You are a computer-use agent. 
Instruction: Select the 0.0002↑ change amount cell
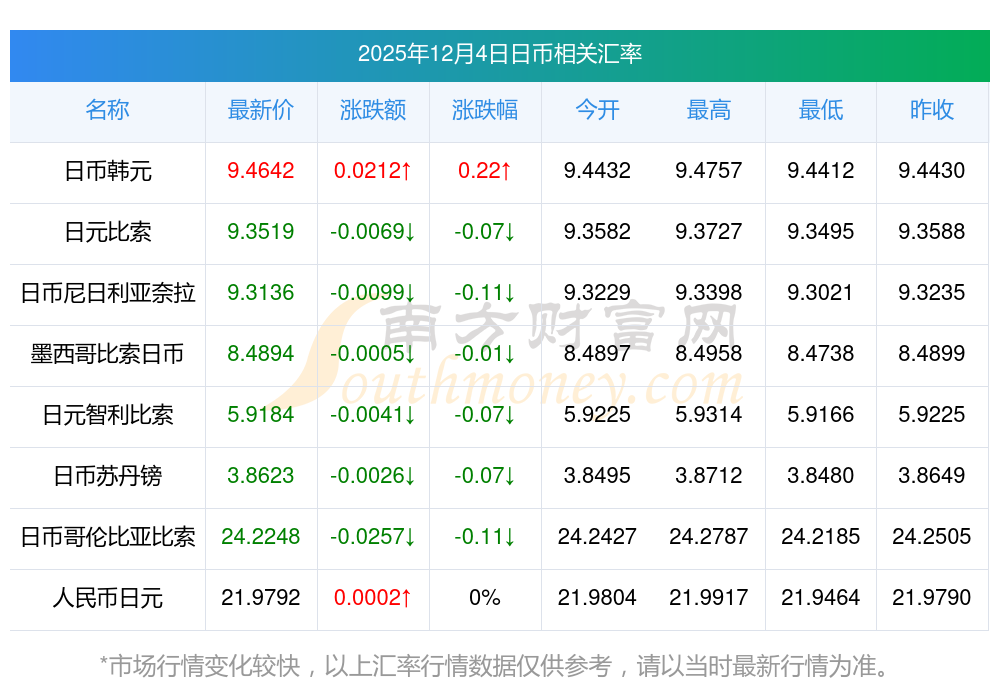coord(373,598)
